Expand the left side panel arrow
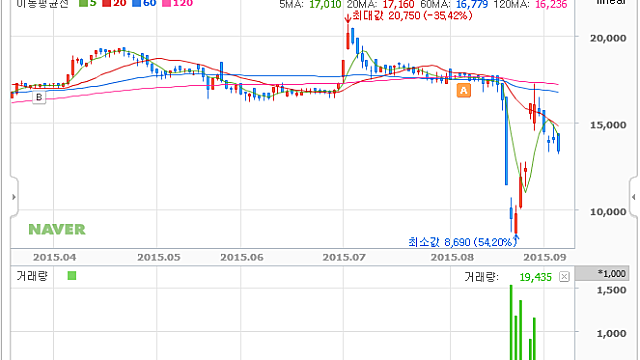The width and height of the screenshot is (640, 360). pos(14,197)
